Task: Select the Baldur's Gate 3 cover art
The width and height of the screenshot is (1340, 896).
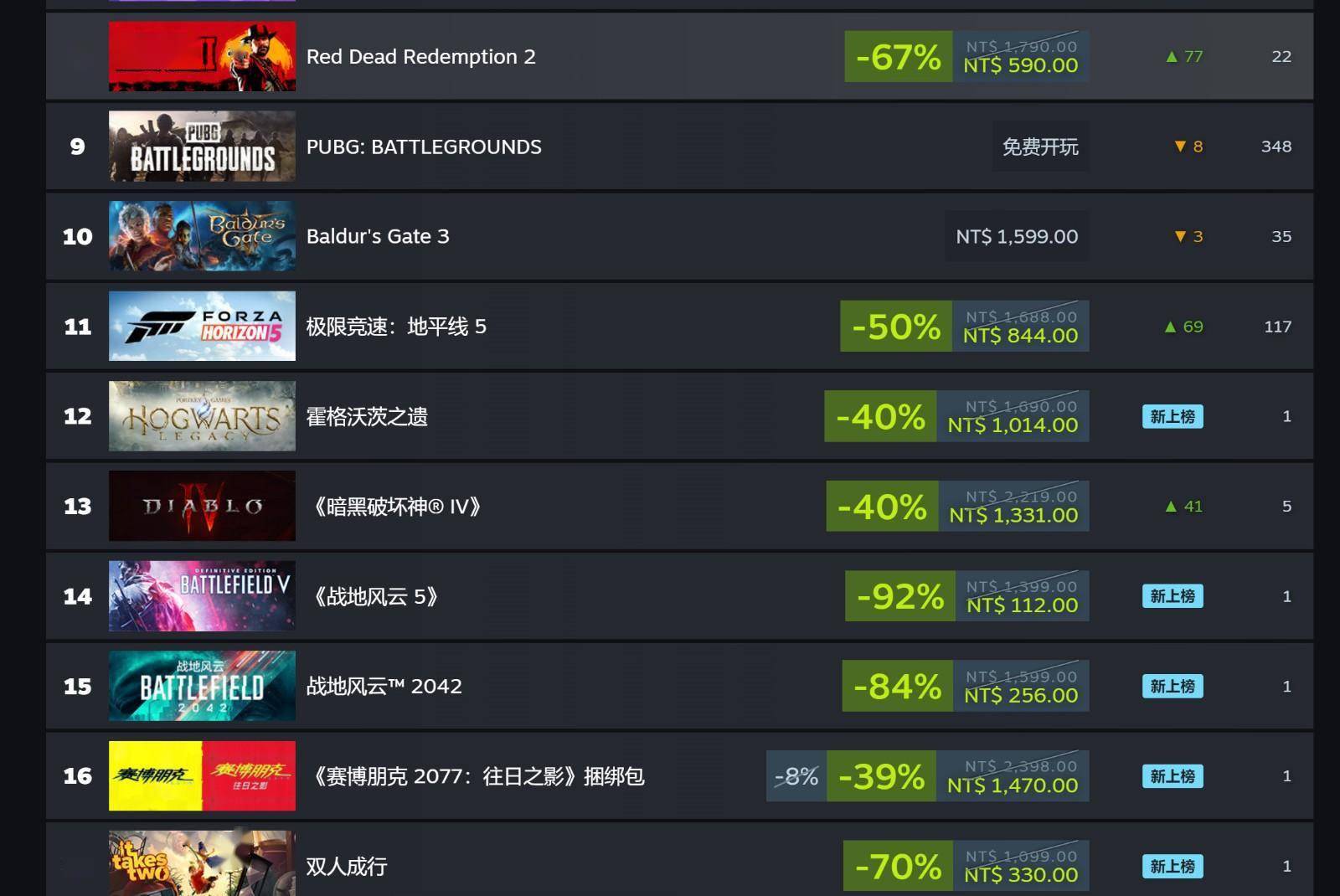Action: [202, 236]
